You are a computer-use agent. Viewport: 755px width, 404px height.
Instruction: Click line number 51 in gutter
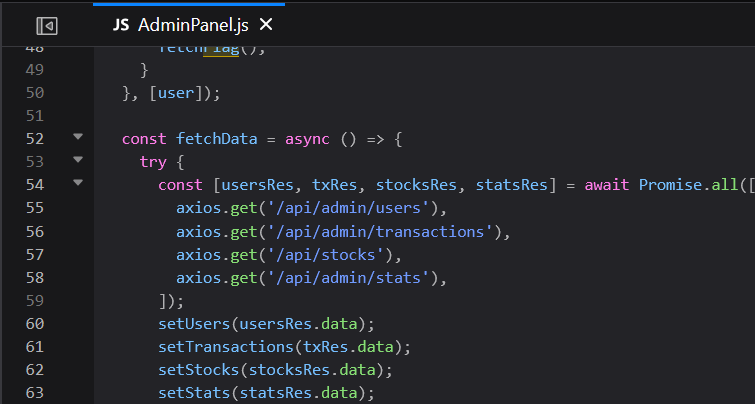pos(35,116)
